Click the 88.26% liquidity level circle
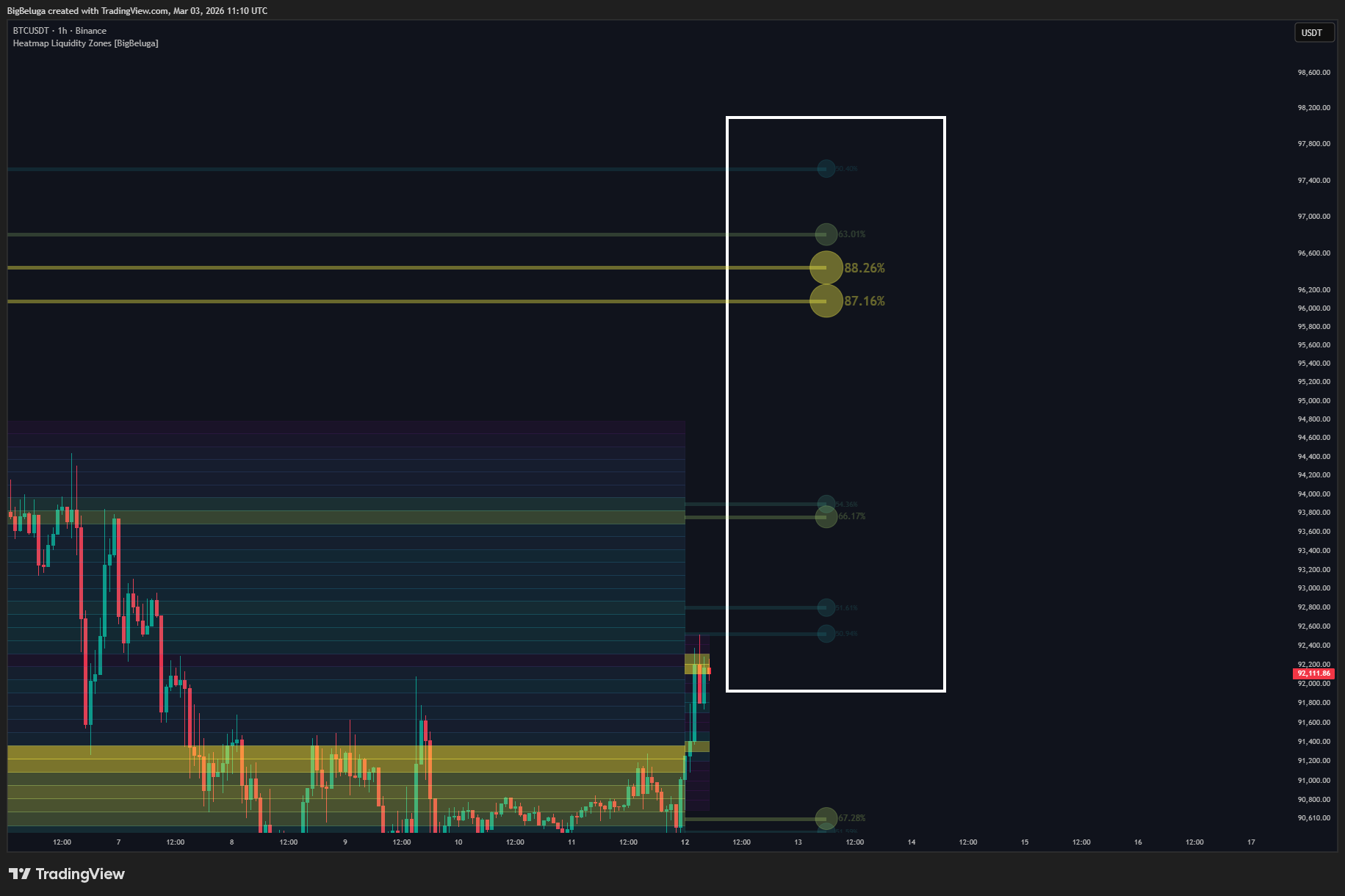This screenshot has width=1345, height=896. (x=826, y=267)
